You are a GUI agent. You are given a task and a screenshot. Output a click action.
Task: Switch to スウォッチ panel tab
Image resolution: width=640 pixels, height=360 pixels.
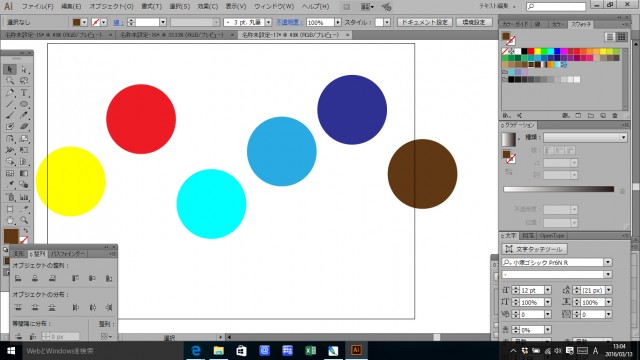[x=580, y=24]
